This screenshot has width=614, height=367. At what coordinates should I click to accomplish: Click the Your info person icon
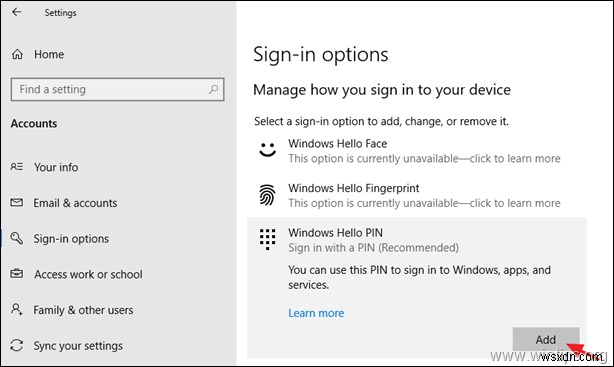(x=16, y=167)
